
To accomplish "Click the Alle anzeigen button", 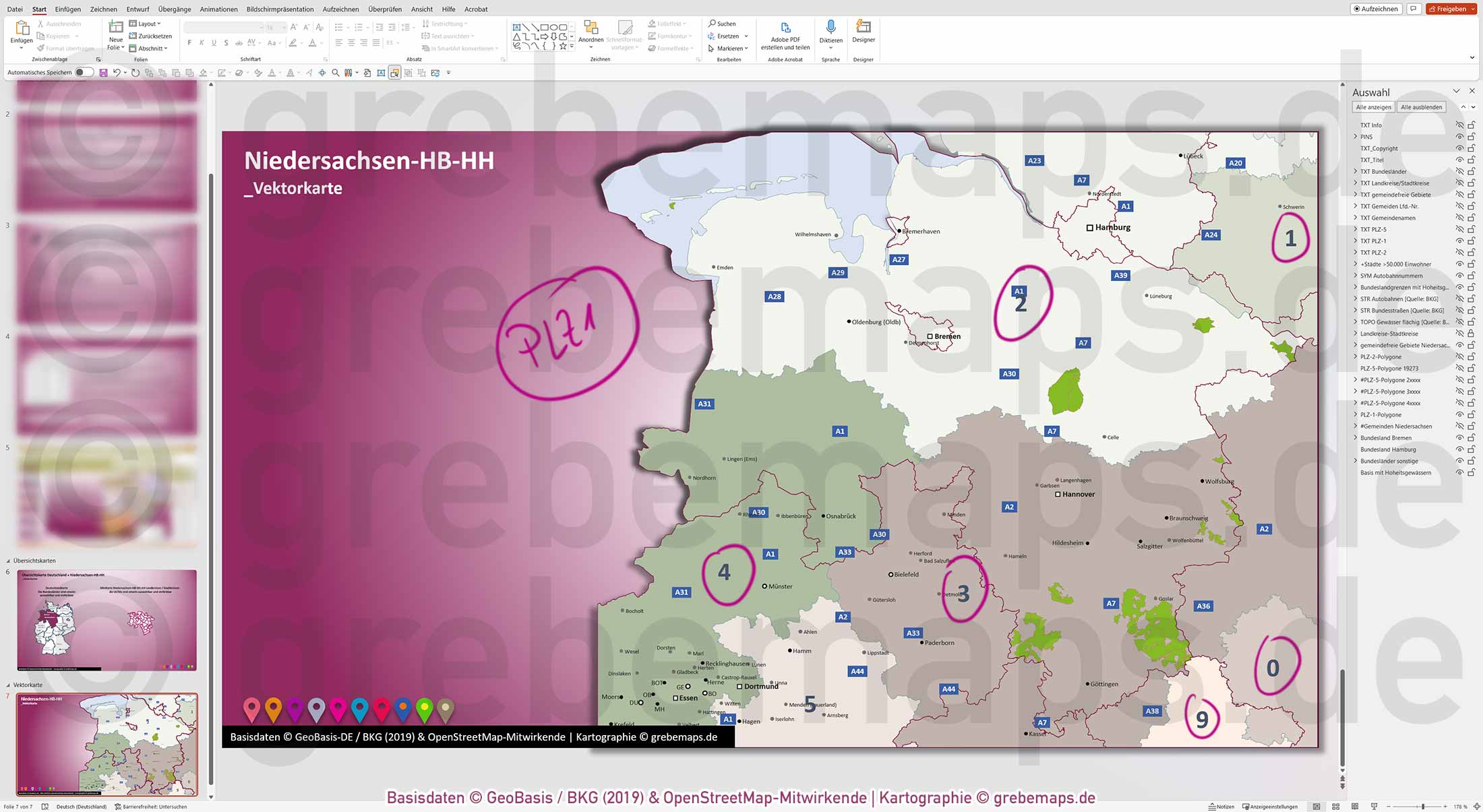I will coord(1373,106).
